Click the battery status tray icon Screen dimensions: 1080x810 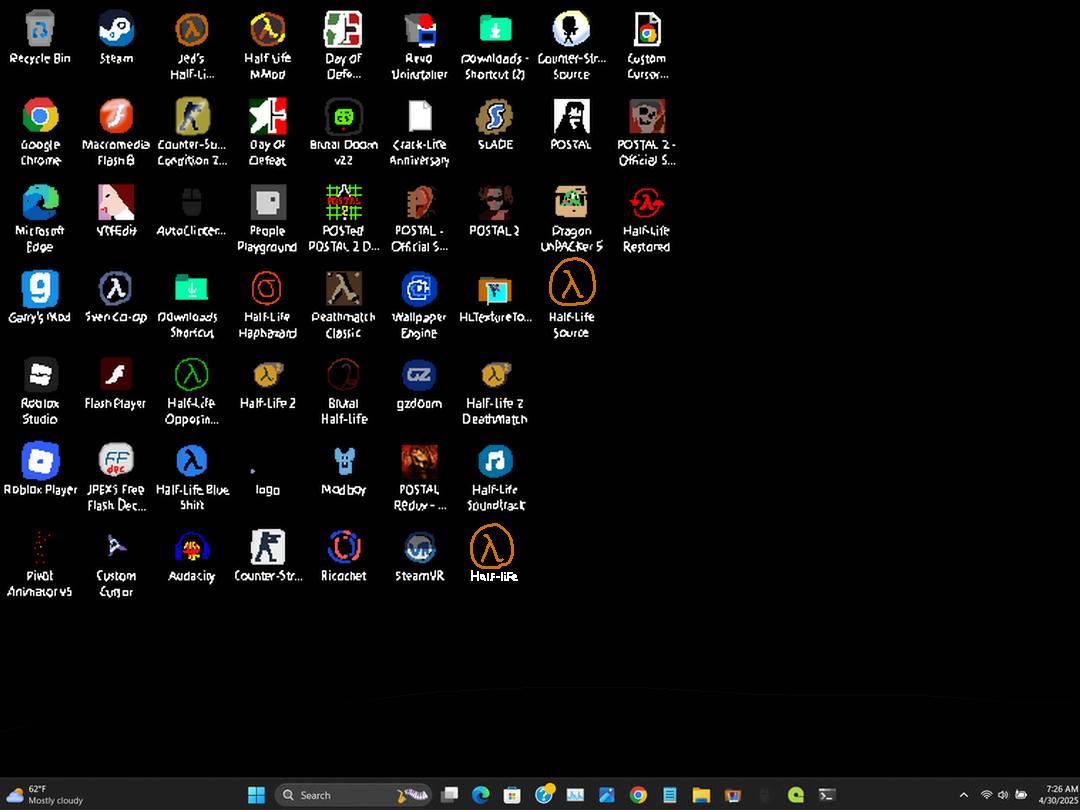[x=1021, y=795]
